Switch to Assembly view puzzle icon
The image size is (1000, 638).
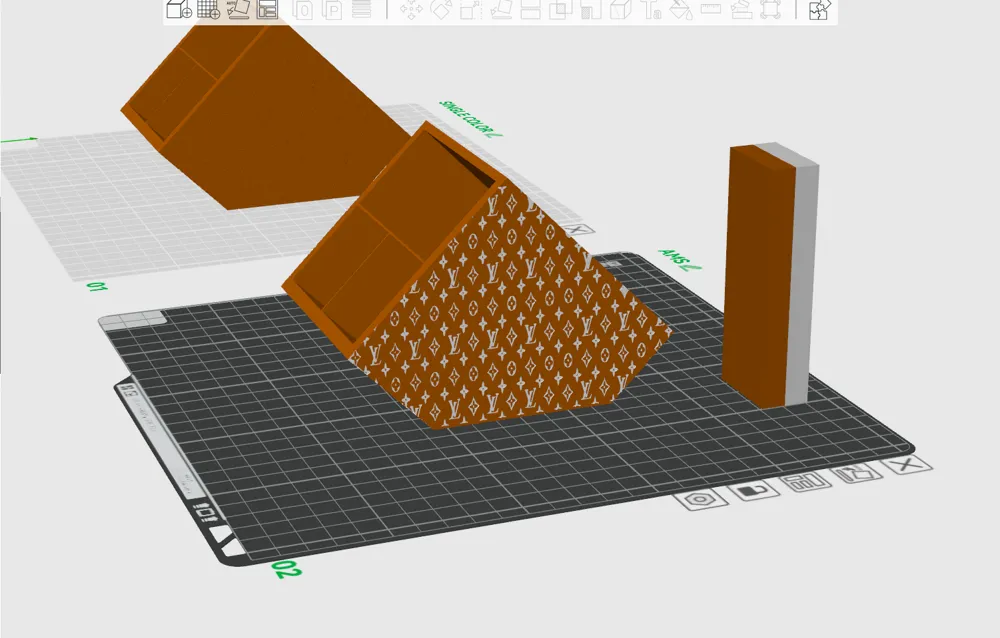820,9
